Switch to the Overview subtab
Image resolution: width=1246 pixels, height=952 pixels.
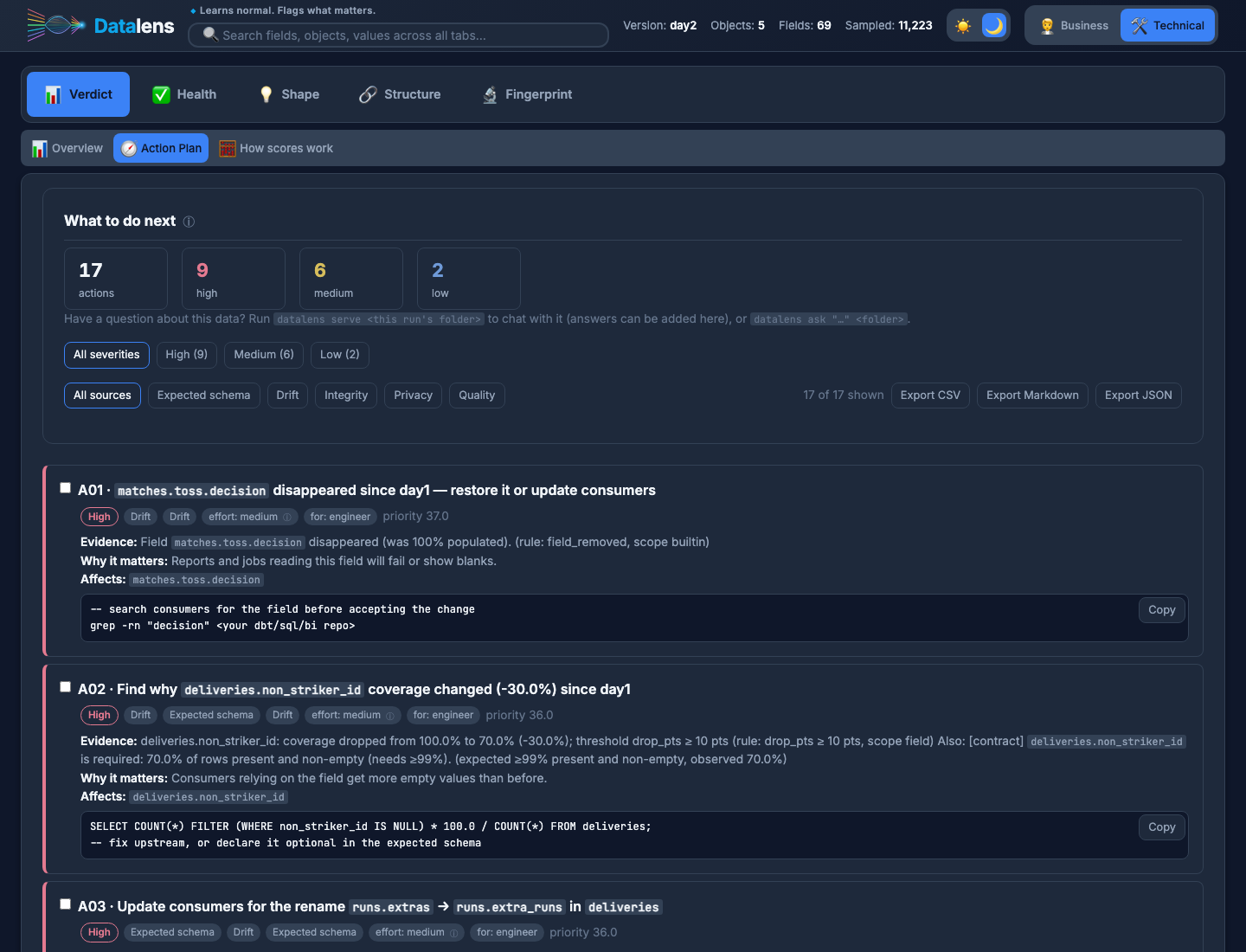coord(67,148)
